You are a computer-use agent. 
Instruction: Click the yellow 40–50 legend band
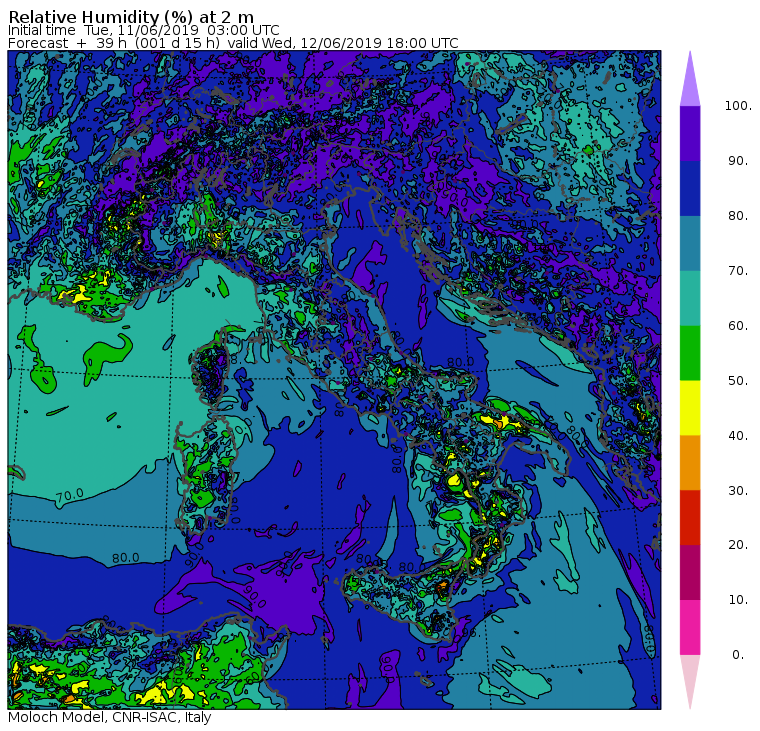click(690, 408)
